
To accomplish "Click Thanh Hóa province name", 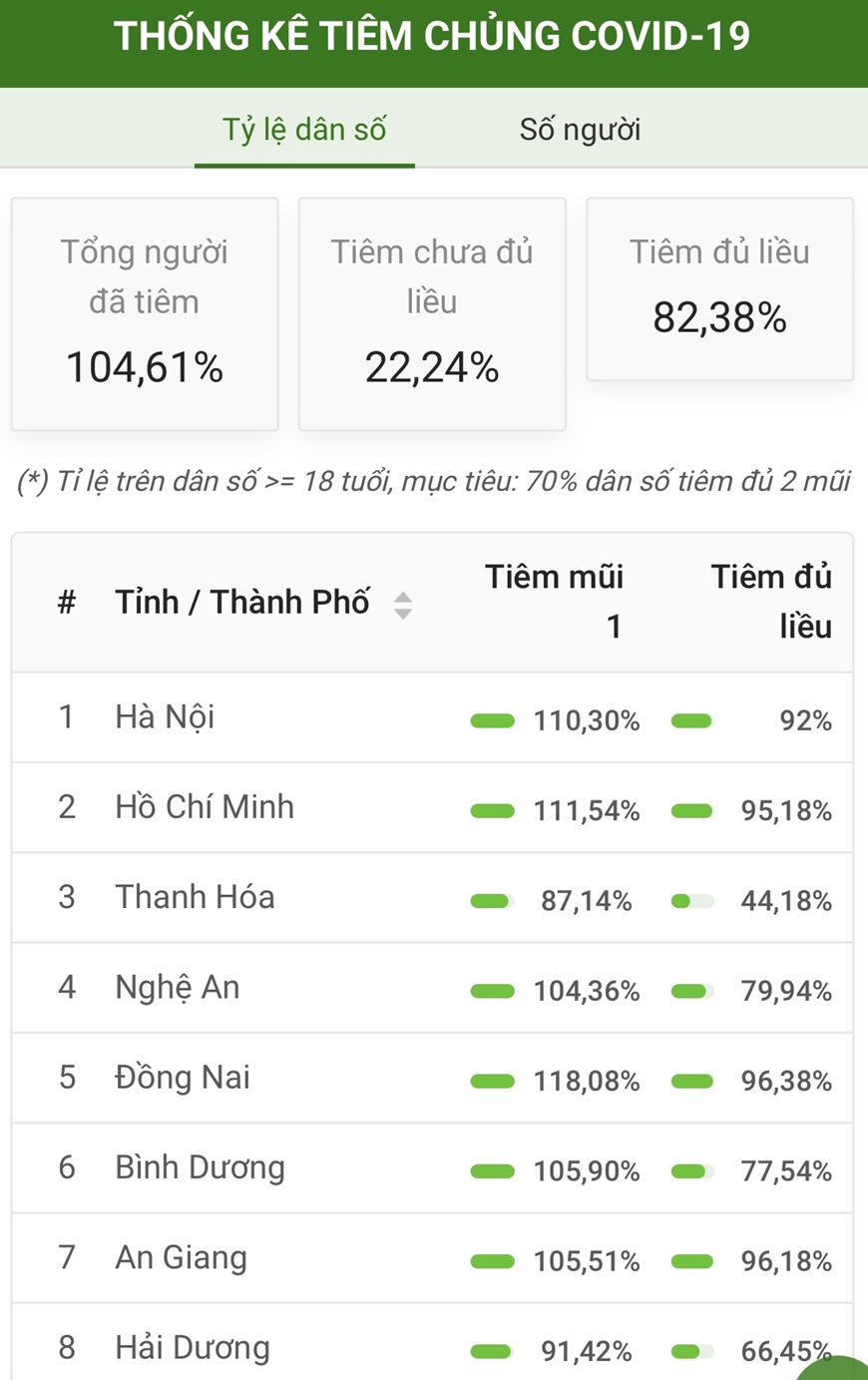I will [x=195, y=897].
